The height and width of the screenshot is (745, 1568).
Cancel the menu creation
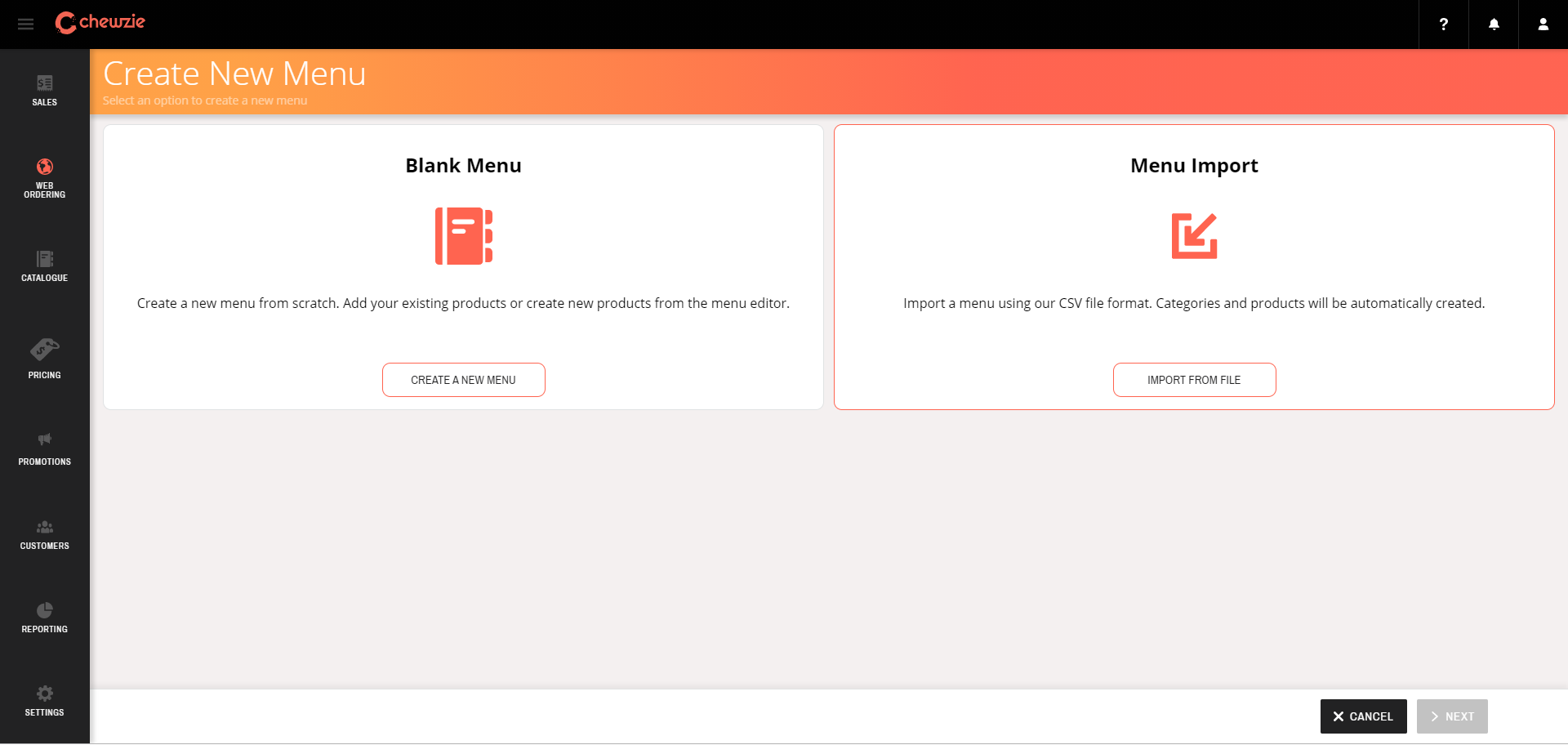tap(1363, 716)
